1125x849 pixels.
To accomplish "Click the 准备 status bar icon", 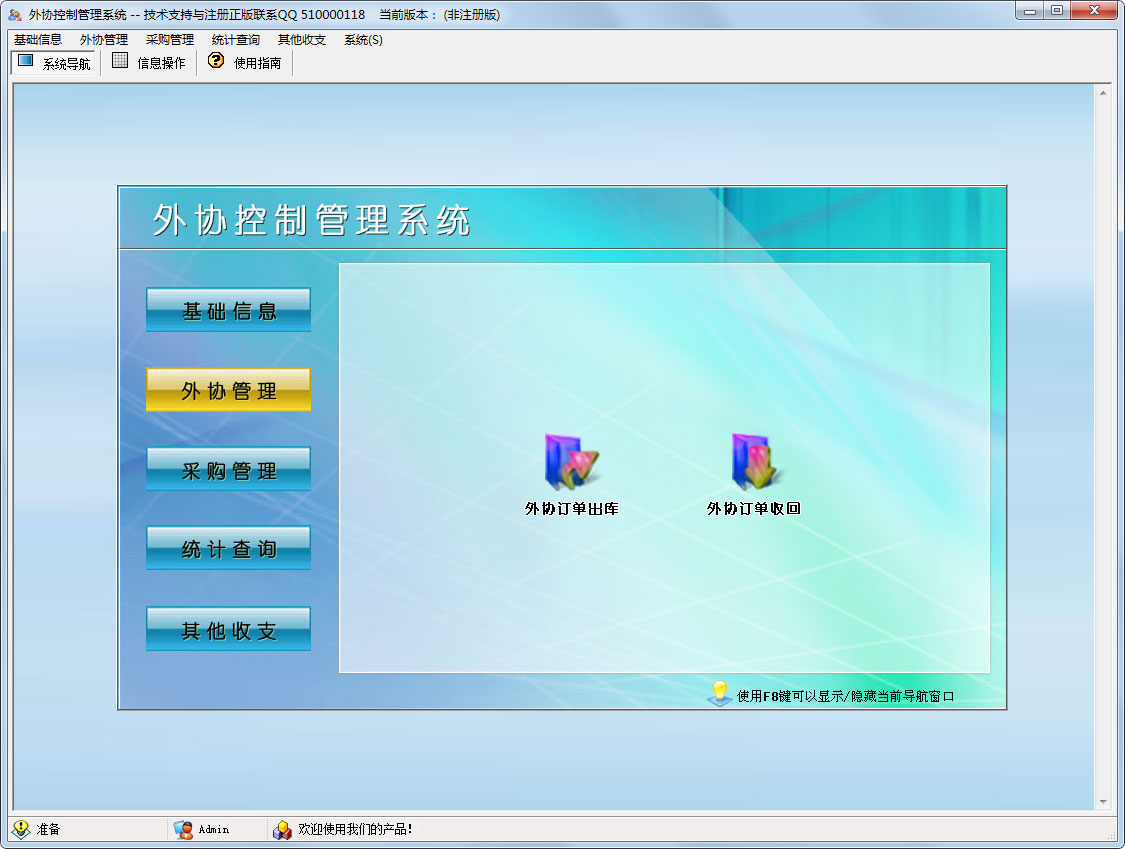I will (21, 829).
